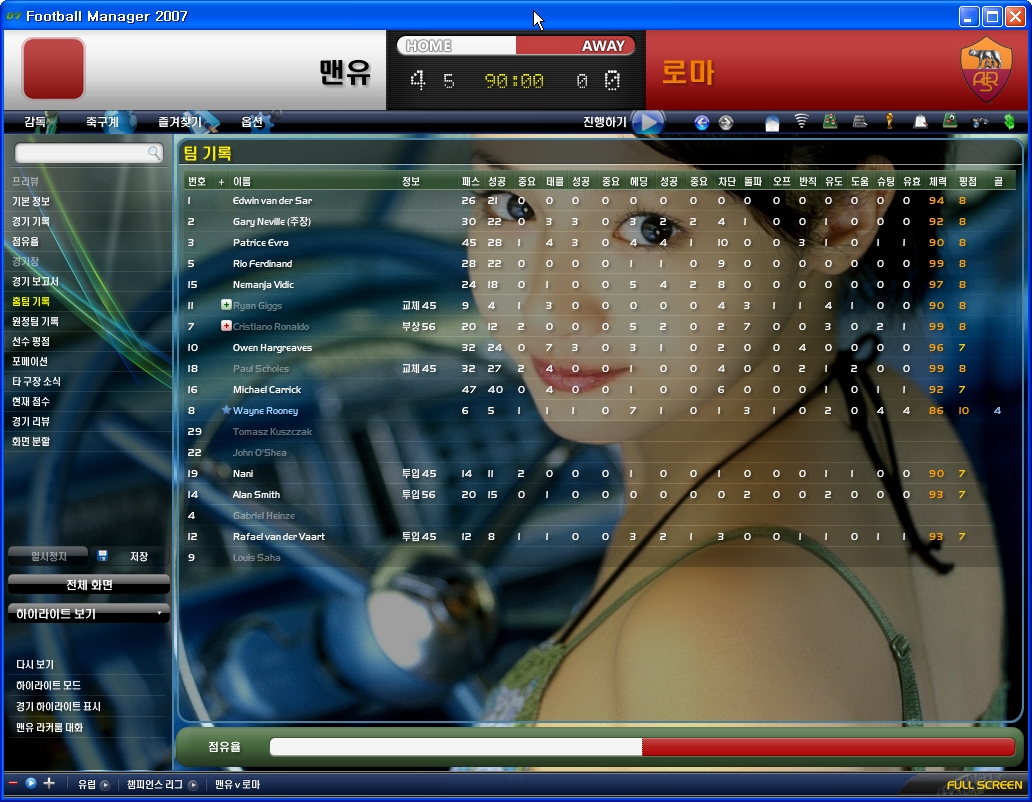Open the 축구계 menu
The width and height of the screenshot is (1032, 802).
[102, 122]
